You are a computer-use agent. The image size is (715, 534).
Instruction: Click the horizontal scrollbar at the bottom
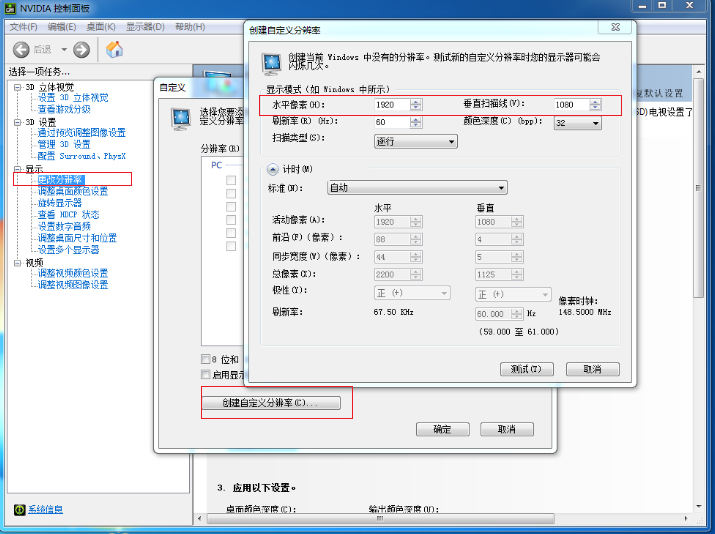click(x=381, y=519)
